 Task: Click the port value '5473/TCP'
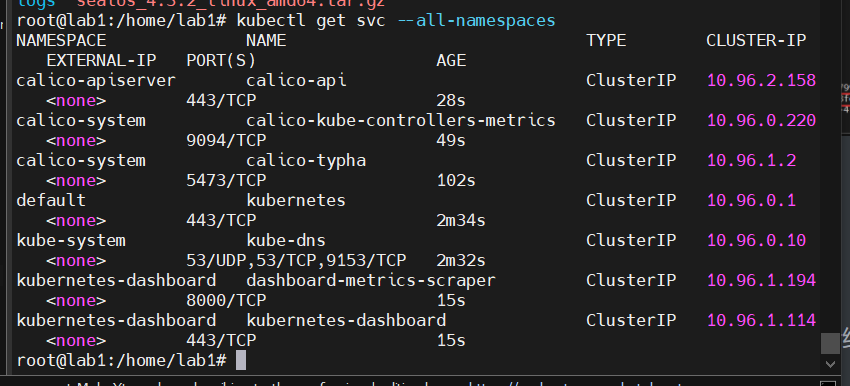226,181
